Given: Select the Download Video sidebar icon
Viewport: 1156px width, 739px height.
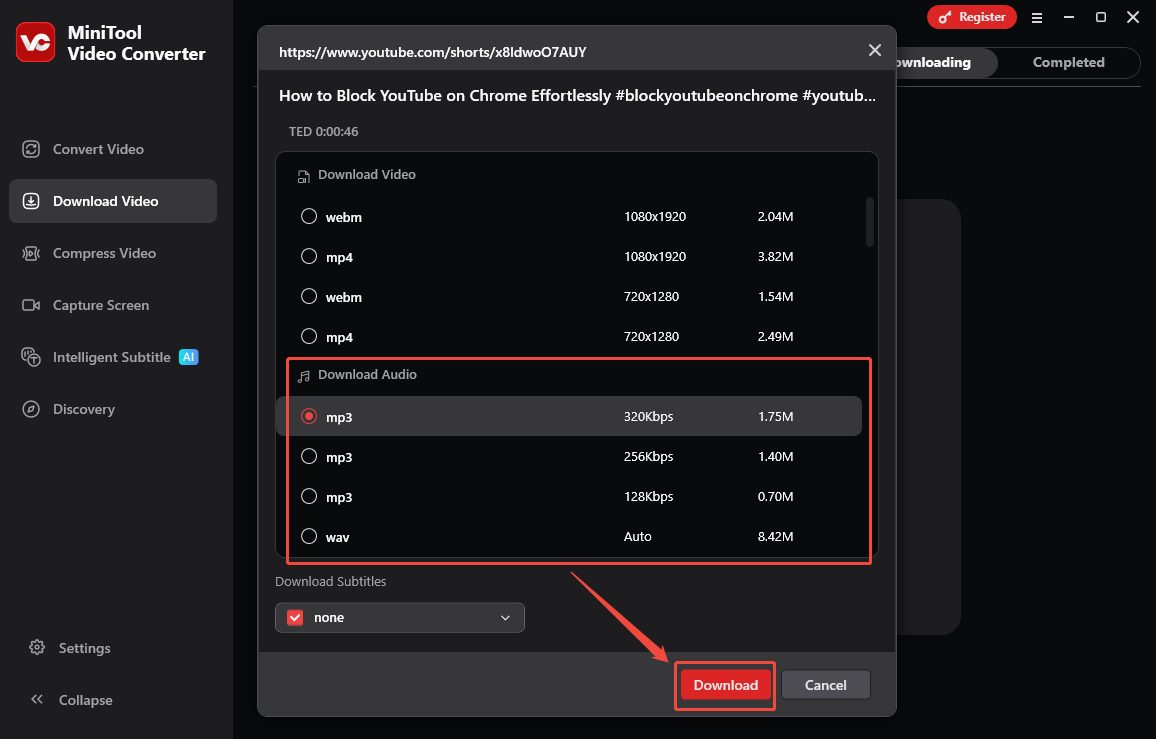Looking at the screenshot, I should pos(104,200).
